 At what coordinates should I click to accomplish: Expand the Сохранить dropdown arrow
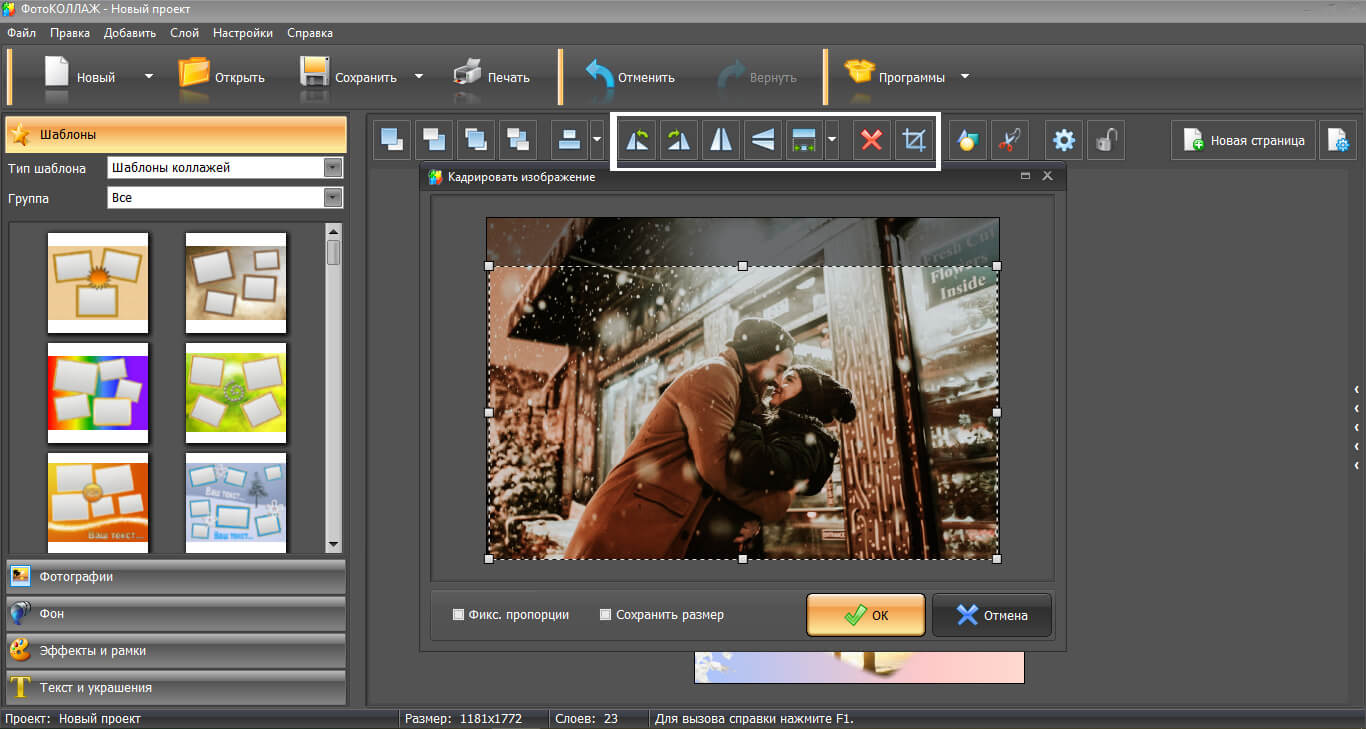(x=419, y=76)
